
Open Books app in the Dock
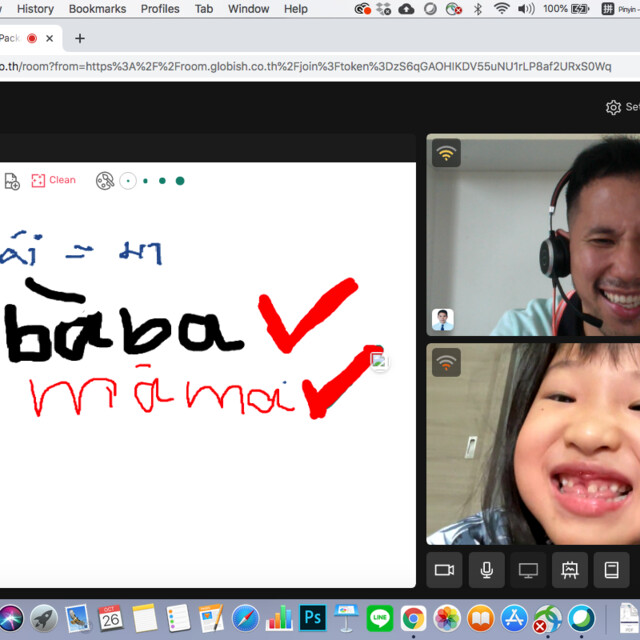point(480,618)
